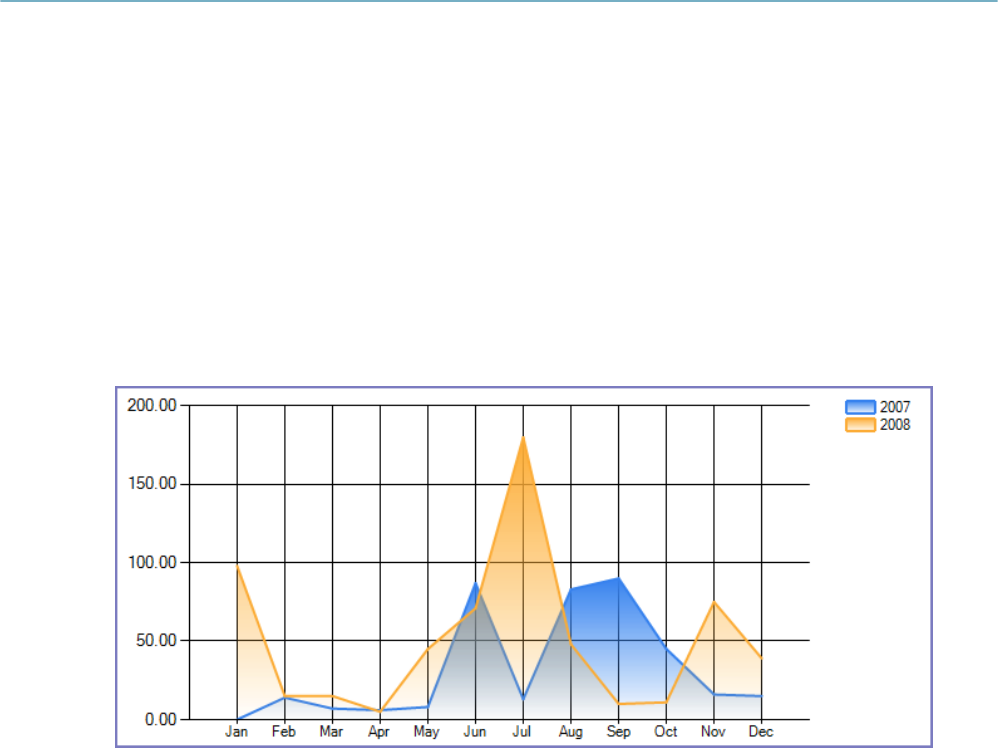Click the blue 2007 peak at Sep

619,578
